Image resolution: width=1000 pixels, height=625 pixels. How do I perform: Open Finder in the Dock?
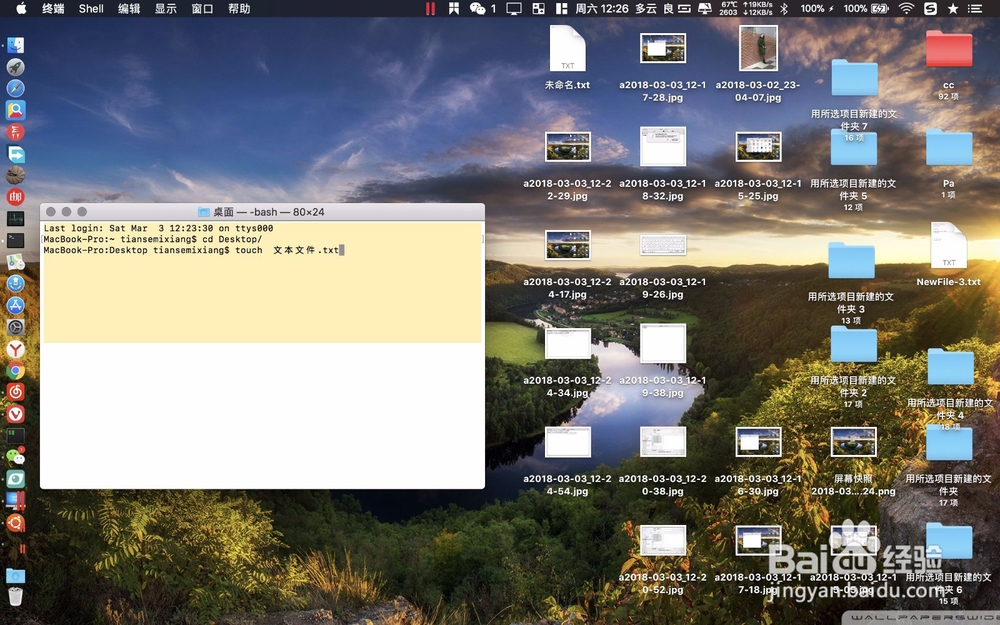click(15, 45)
